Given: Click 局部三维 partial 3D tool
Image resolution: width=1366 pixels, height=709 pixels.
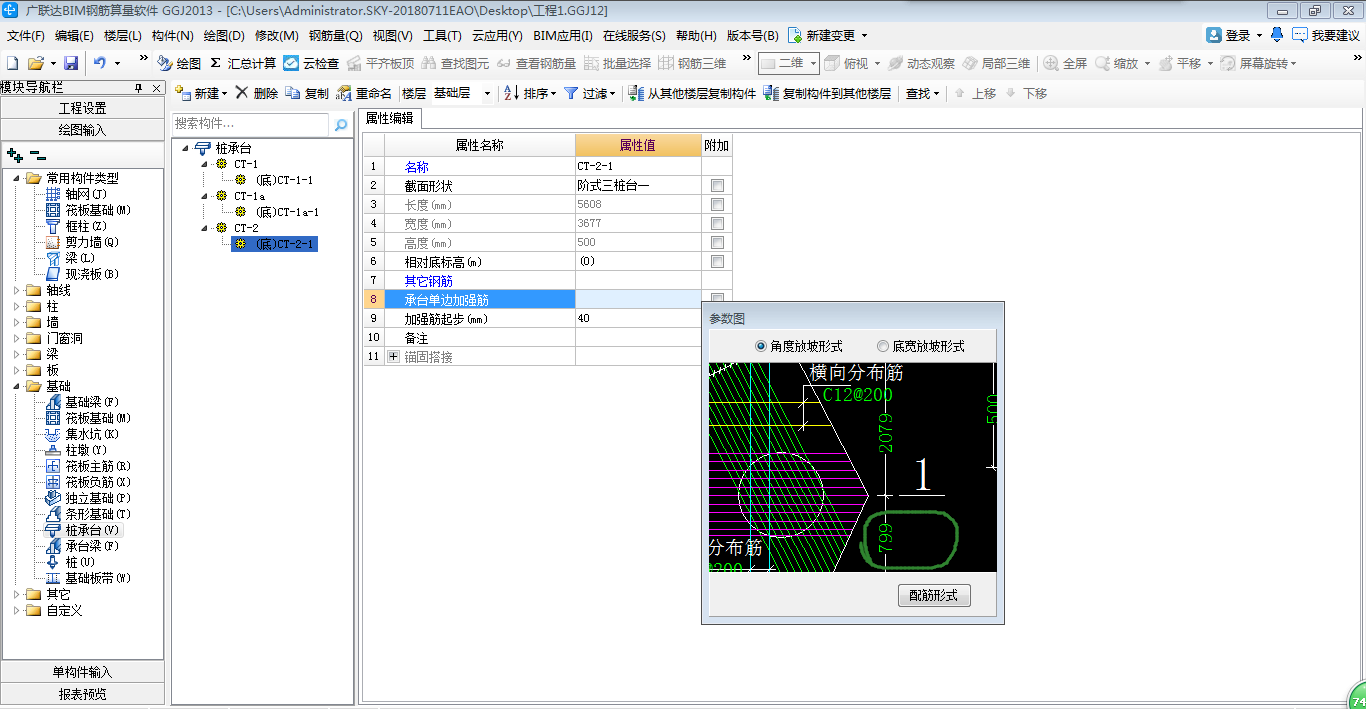Looking at the screenshot, I should click(996, 63).
